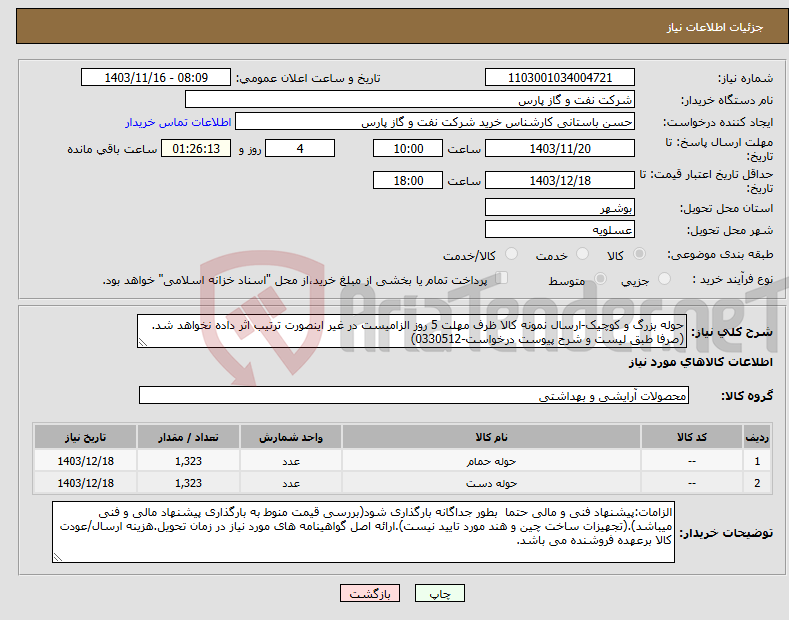Image resolution: width=789 pixels, height=620 pixels.
Task: Click the price validity time field 18:00
Action: (408, 180)
